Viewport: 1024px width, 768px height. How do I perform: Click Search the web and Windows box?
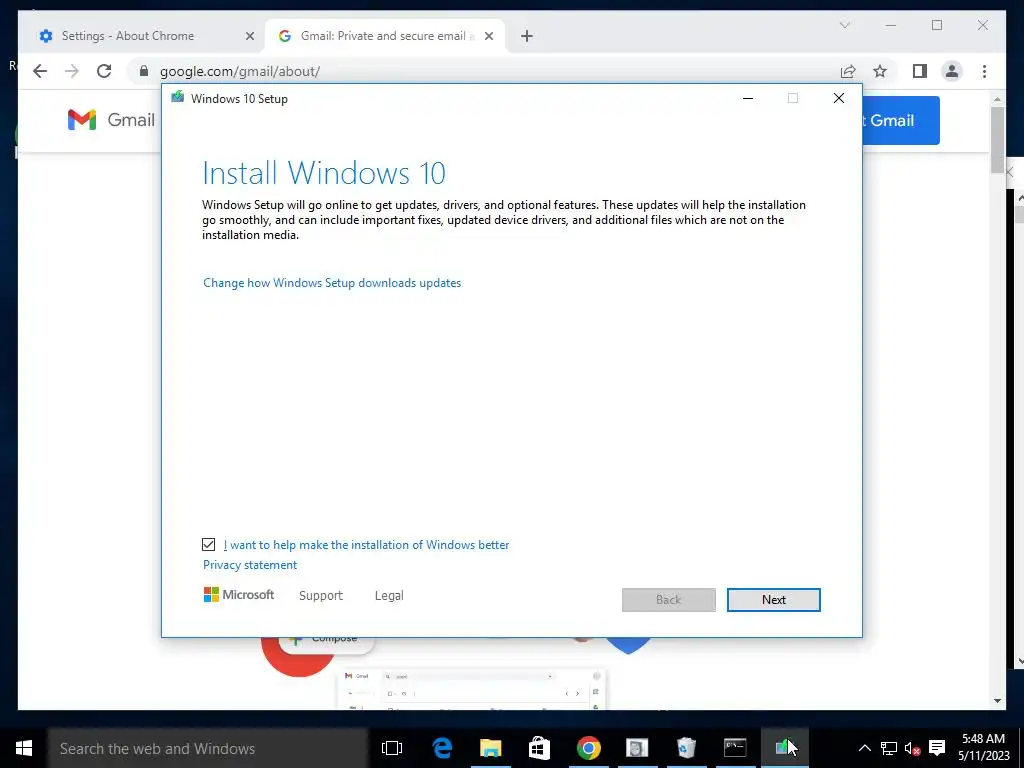click(208, 748)
